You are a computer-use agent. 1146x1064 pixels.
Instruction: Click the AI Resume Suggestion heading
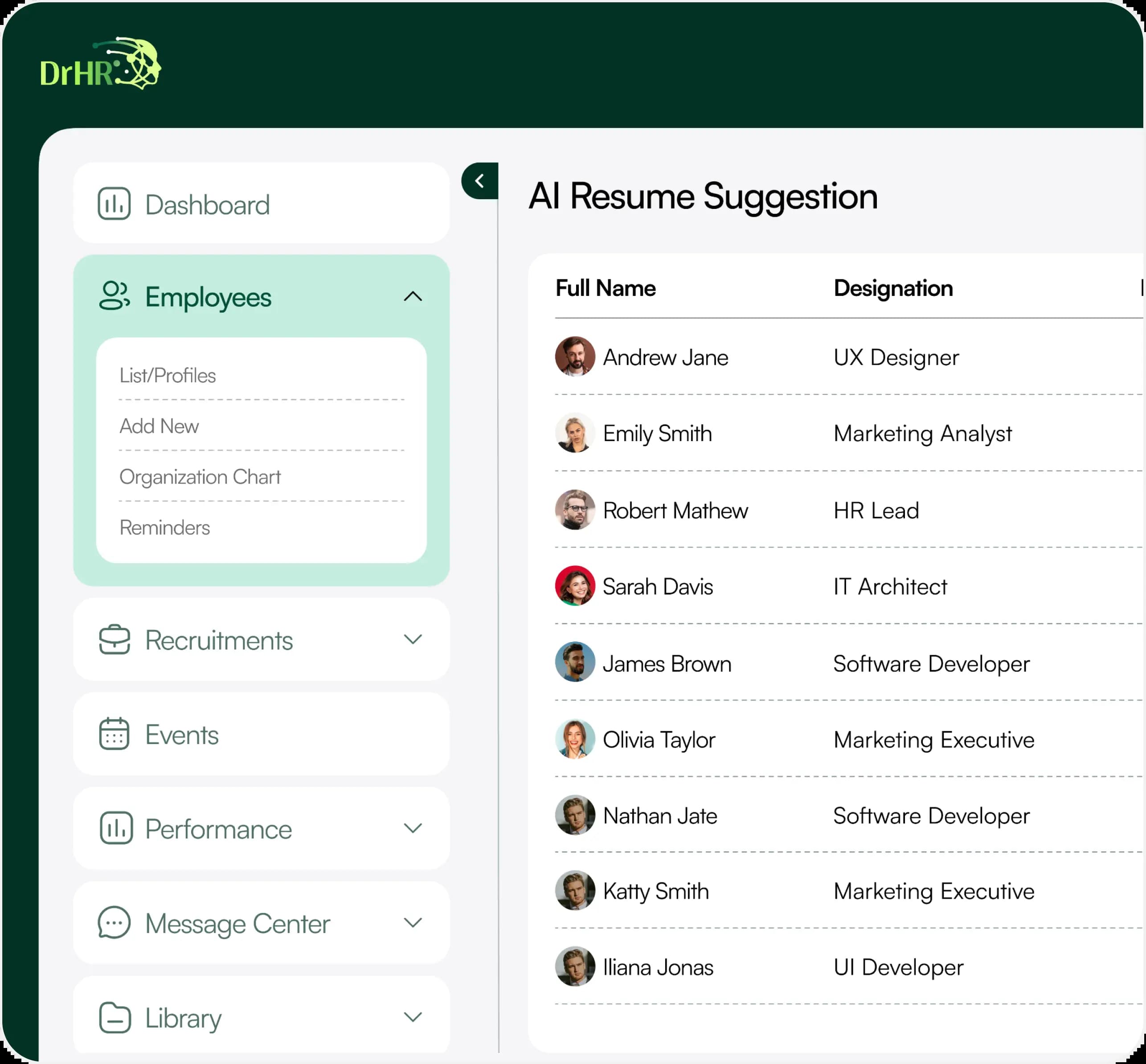pos(703,197)
